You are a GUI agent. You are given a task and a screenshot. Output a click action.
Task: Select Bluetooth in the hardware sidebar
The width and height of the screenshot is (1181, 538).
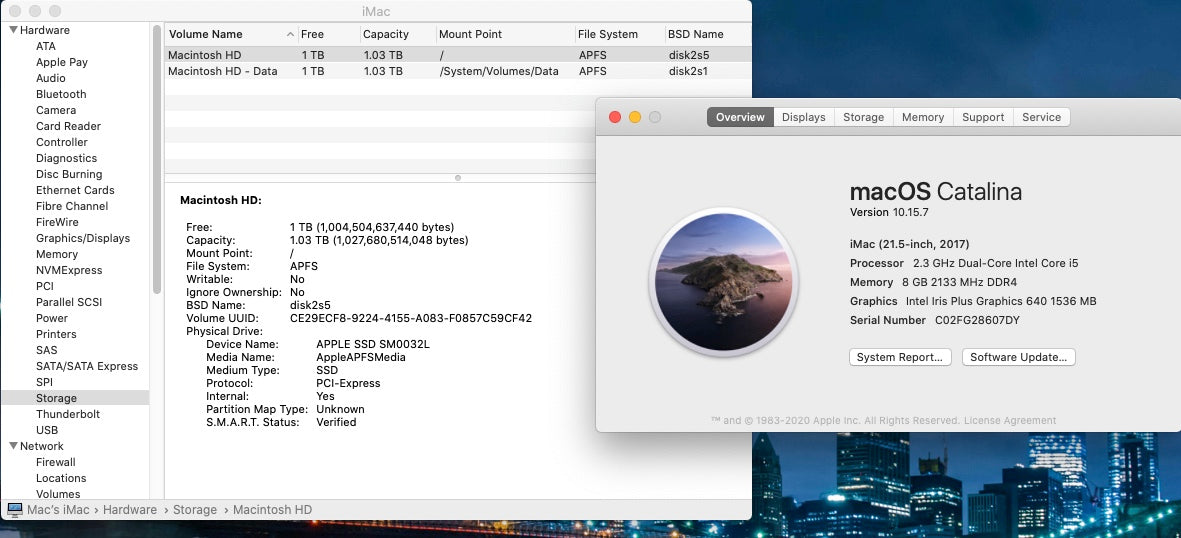(61, 94)
